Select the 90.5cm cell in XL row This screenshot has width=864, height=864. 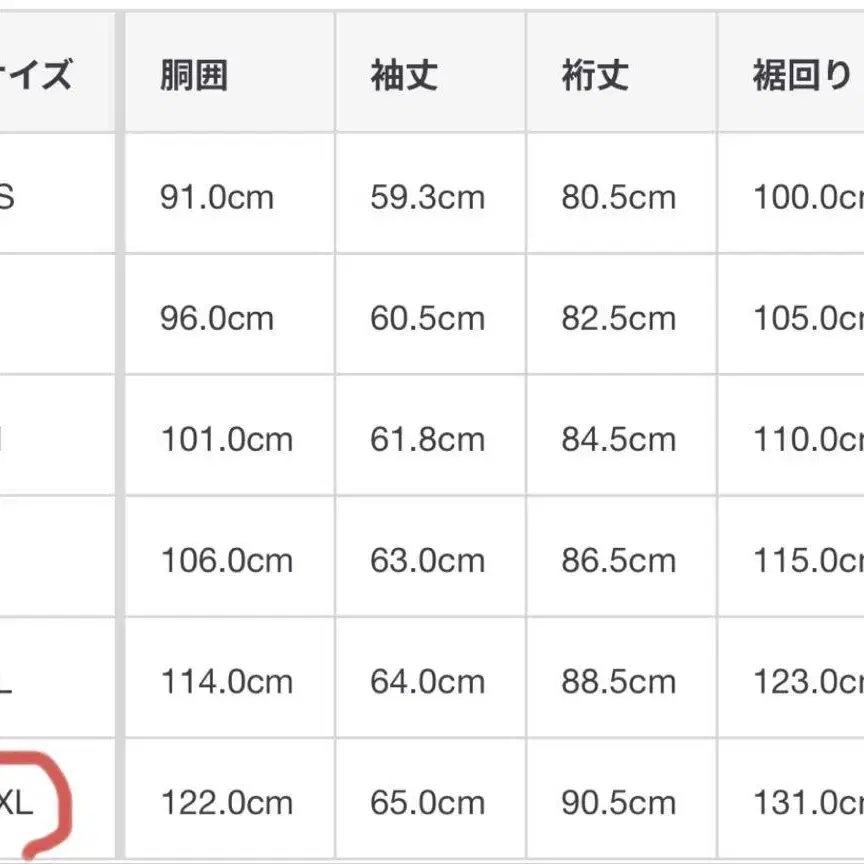tap(619, 802)
